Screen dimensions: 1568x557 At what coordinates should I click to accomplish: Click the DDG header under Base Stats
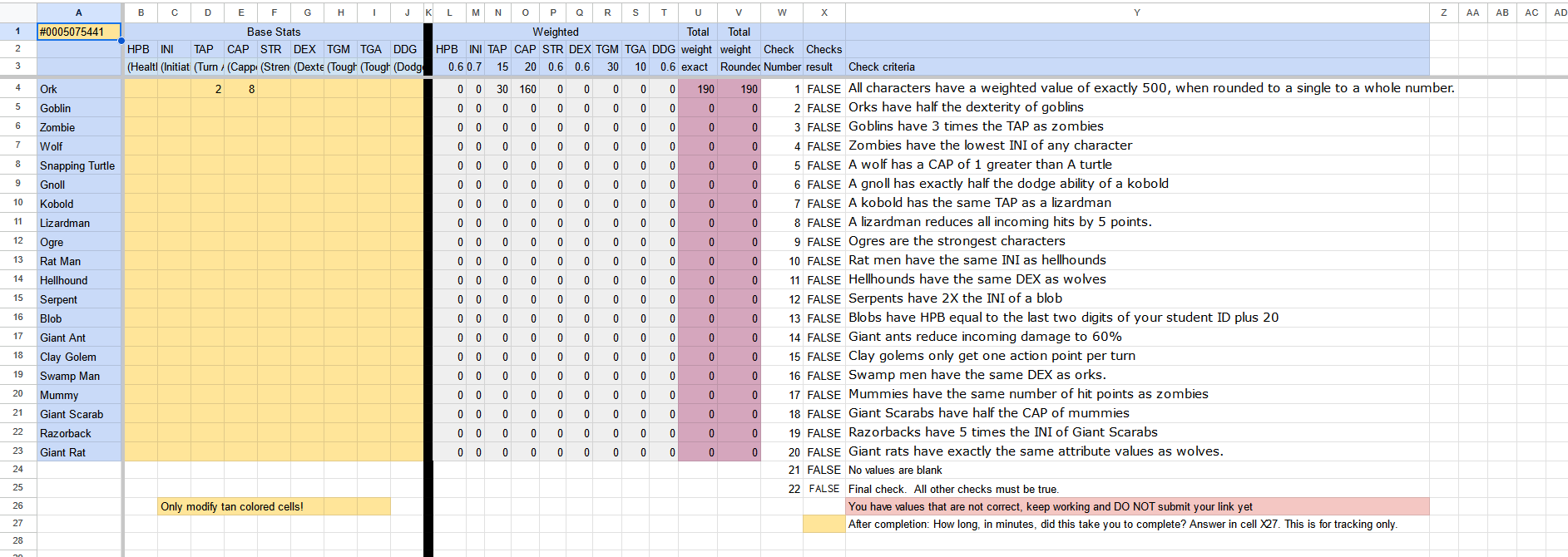(407, 49)
